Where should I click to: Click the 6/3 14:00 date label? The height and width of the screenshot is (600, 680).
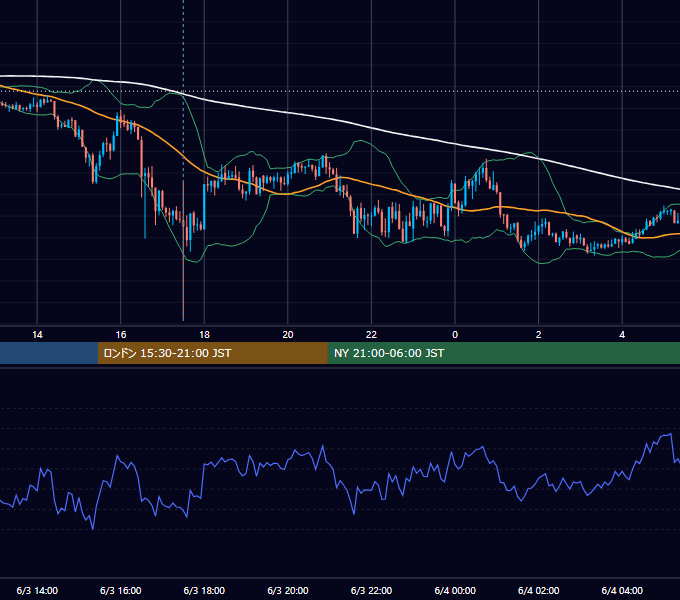click(37, 590)
